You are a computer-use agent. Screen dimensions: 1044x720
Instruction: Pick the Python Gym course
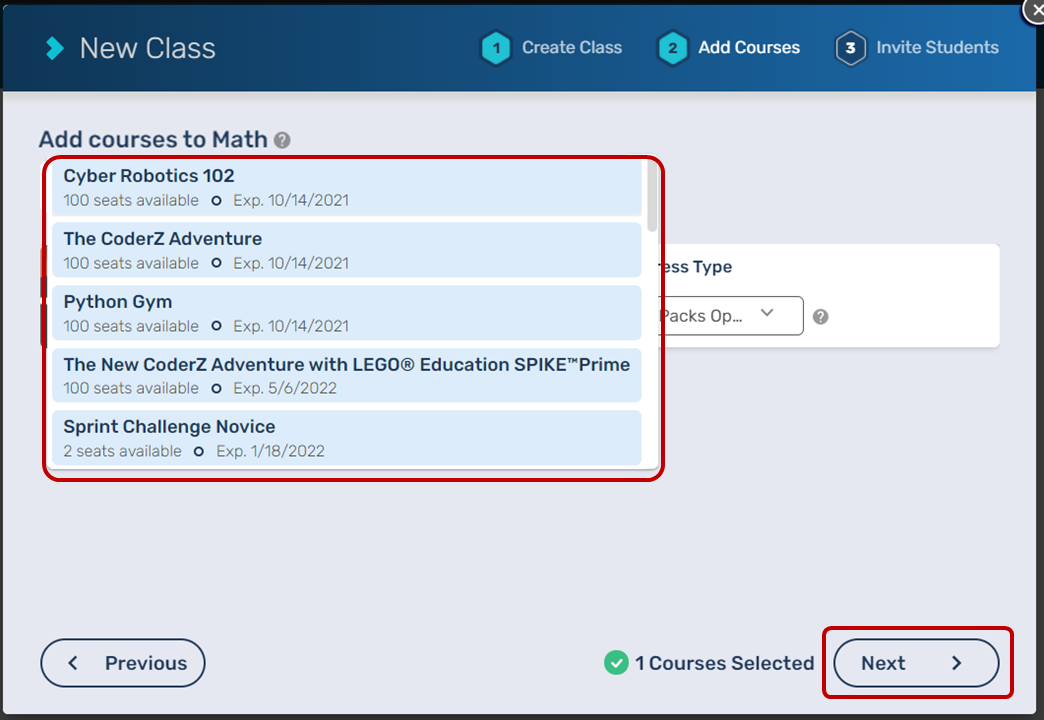347,313
